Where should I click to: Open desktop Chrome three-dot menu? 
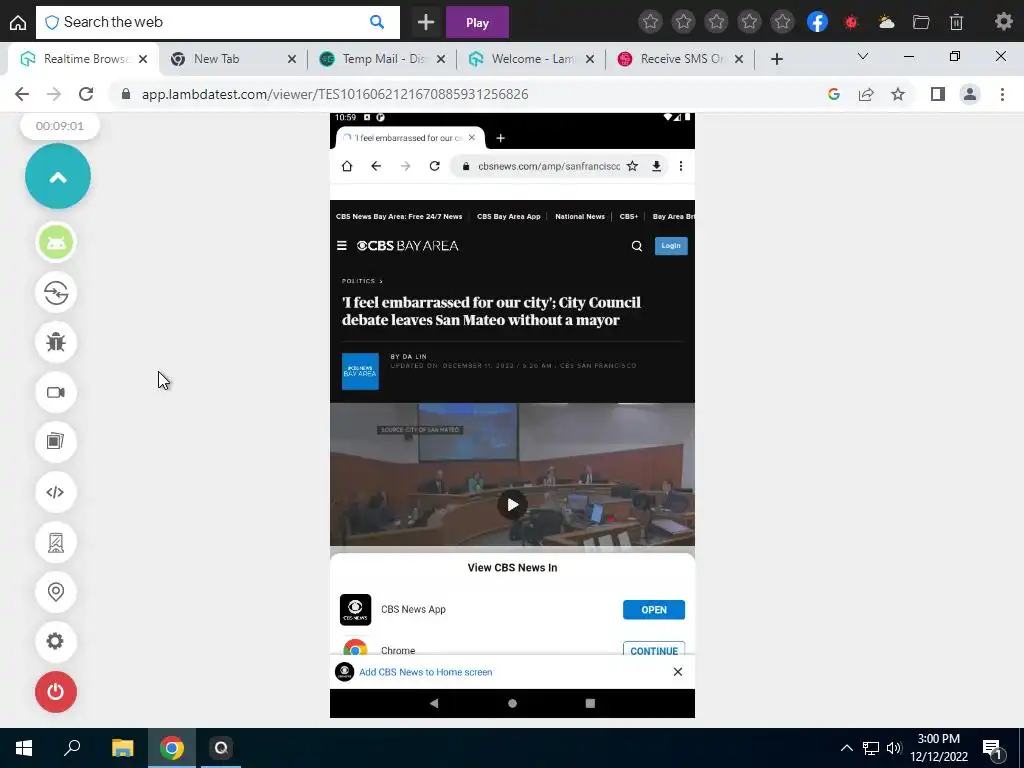point(1002,94)
